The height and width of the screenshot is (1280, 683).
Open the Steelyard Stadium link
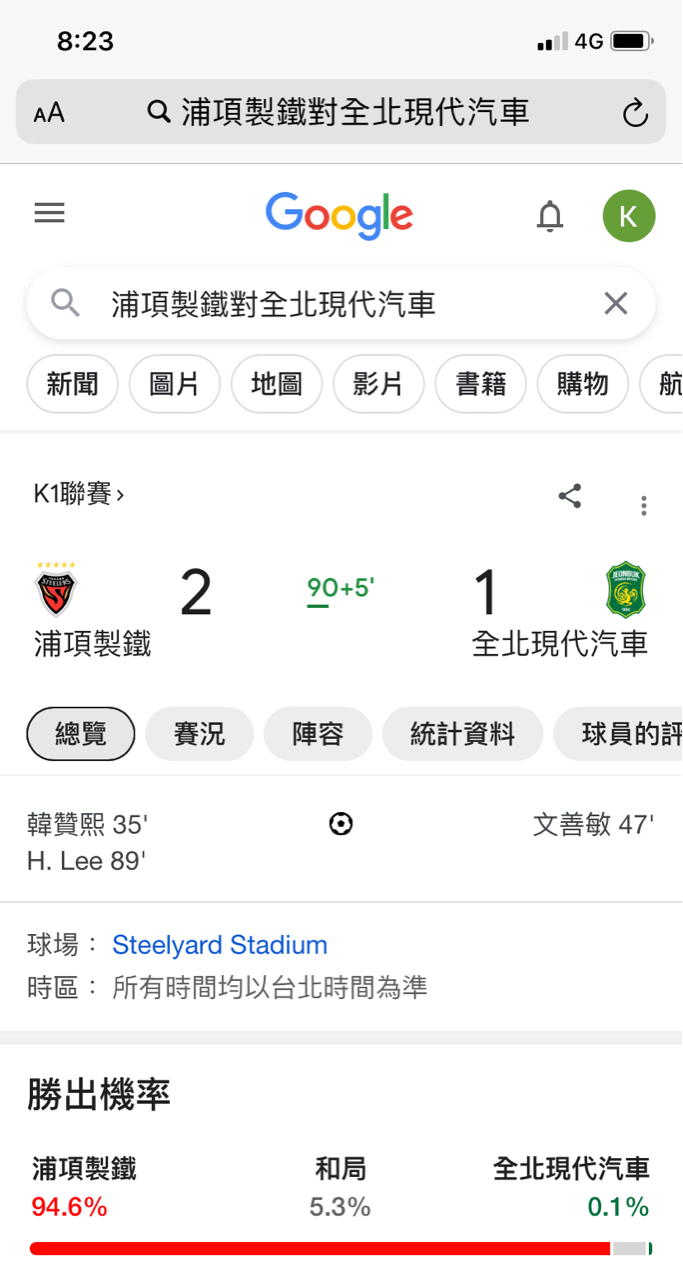(x=219, y=945)
